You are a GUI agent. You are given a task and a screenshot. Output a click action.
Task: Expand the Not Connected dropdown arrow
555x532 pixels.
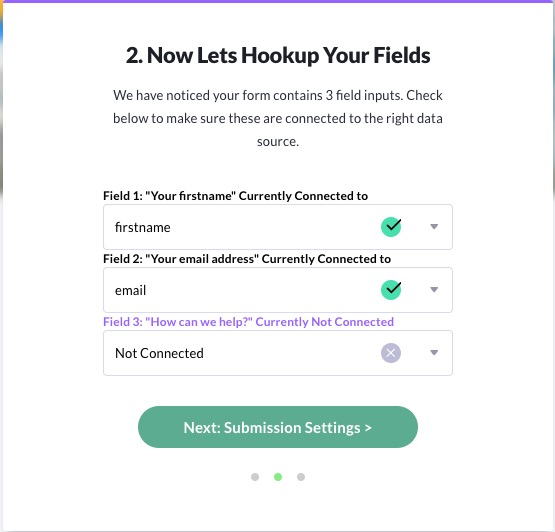[434, 353]
